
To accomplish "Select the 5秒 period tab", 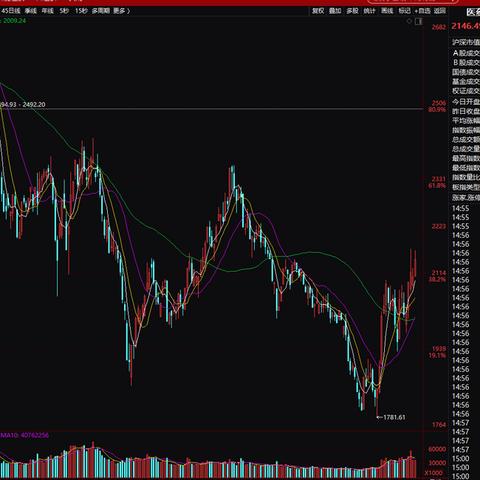I will click(x=64, y=11).
